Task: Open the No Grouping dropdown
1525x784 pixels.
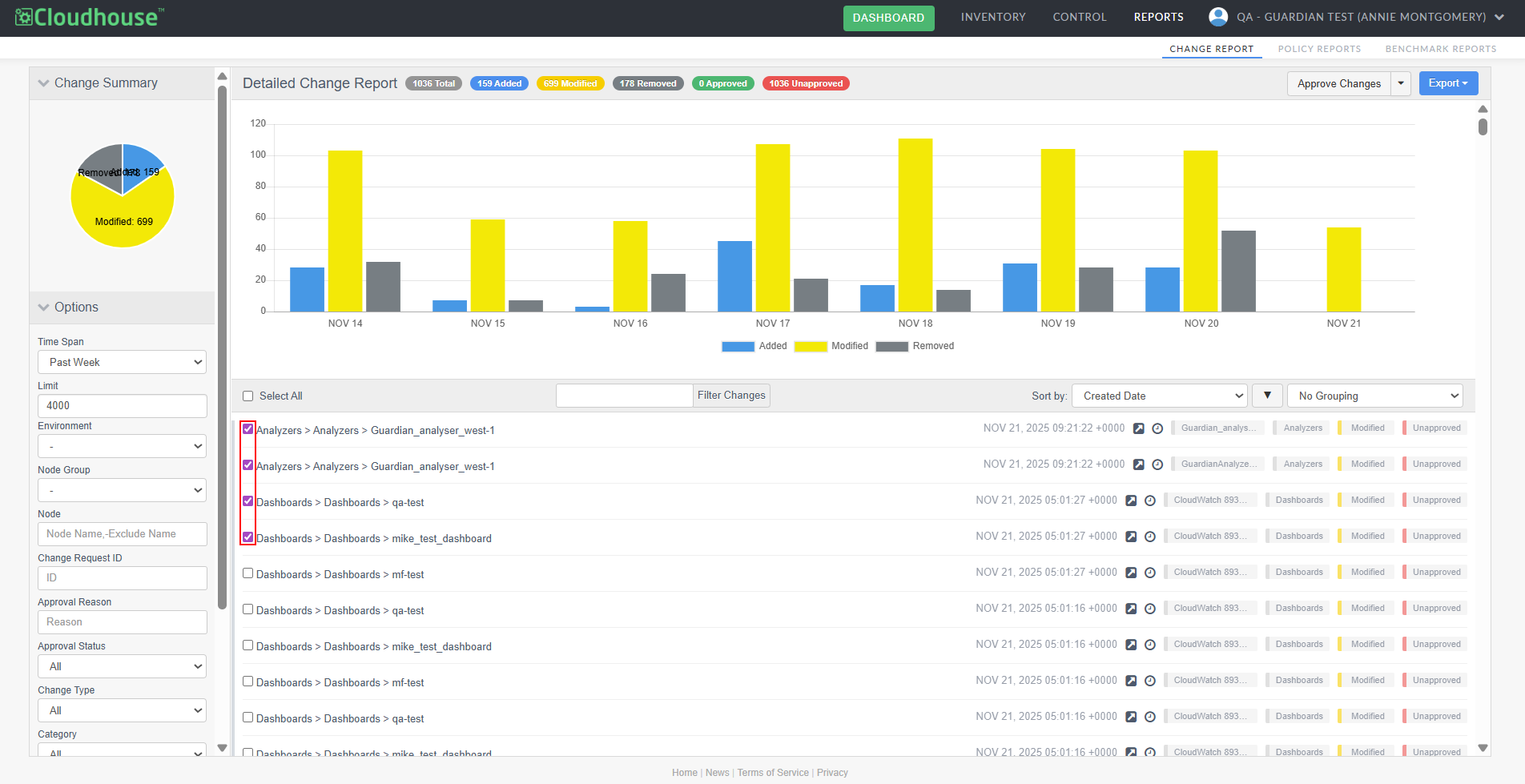Action: tap(1374, 396)
